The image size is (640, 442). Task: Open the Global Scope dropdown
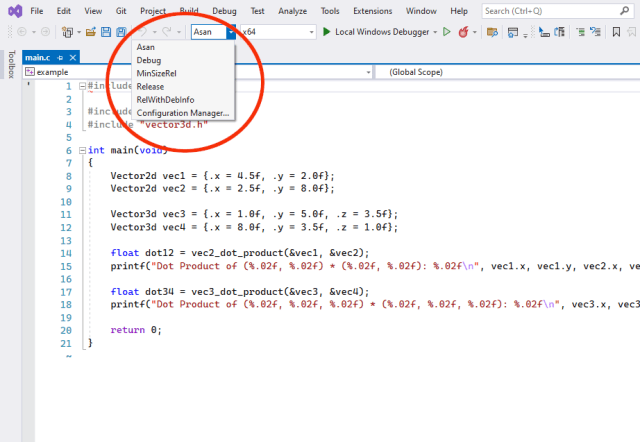click(507, 72)
